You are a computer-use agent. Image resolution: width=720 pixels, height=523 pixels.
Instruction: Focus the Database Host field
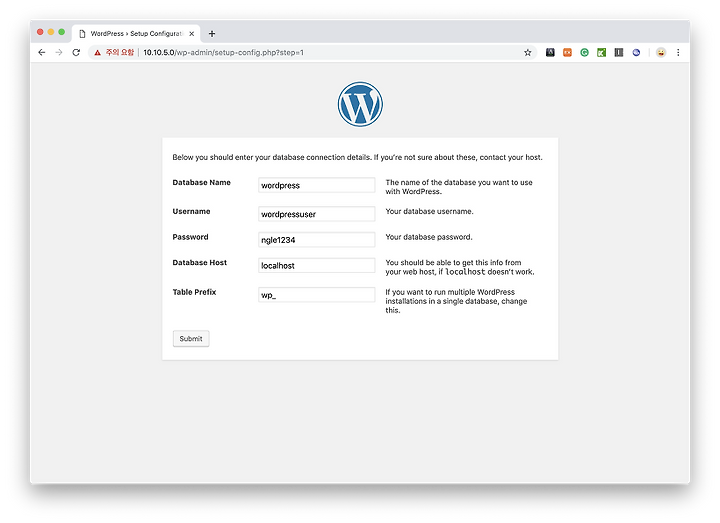[x=316, y=265]
